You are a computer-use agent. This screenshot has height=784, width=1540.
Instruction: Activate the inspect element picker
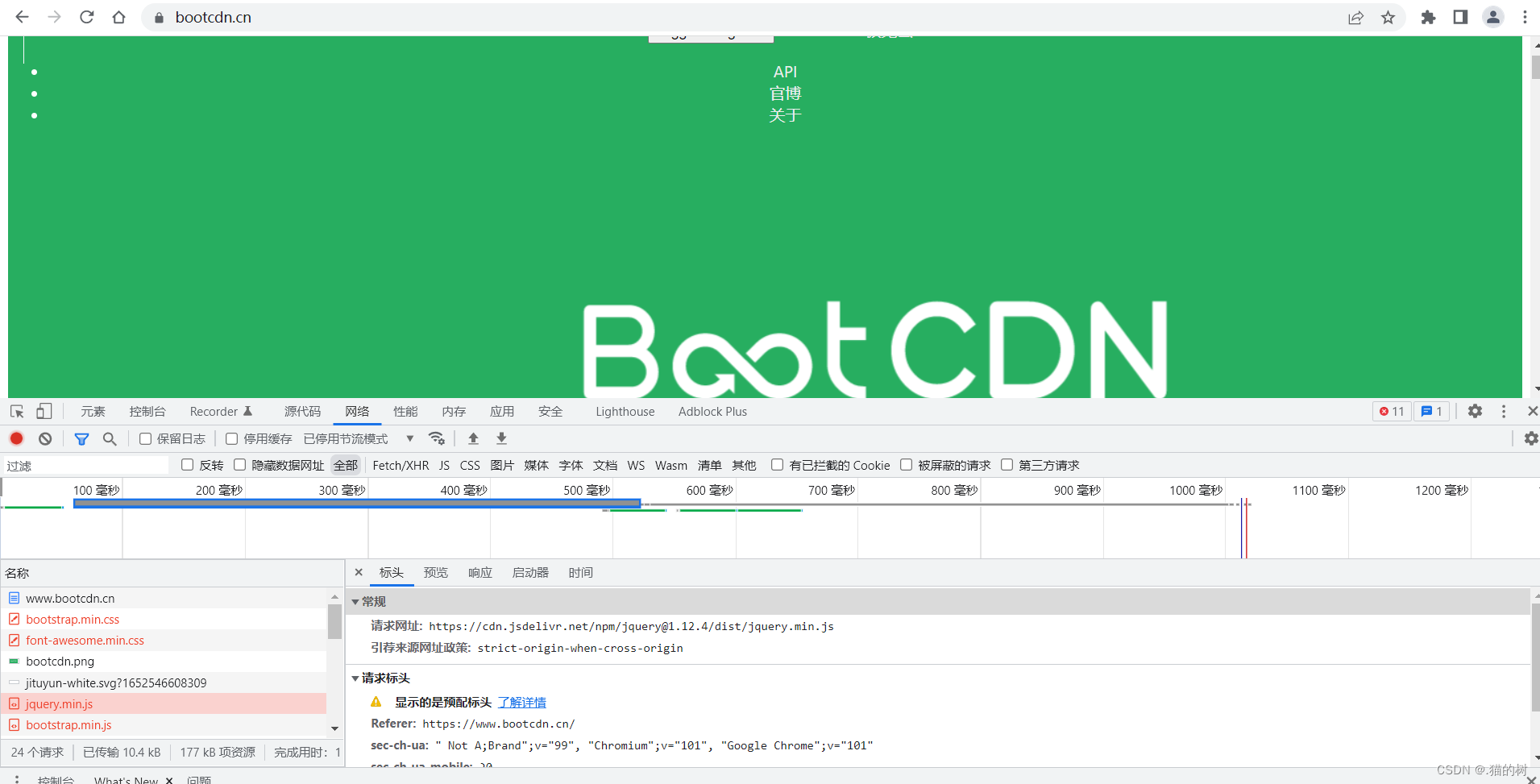[x=17, y=411]
